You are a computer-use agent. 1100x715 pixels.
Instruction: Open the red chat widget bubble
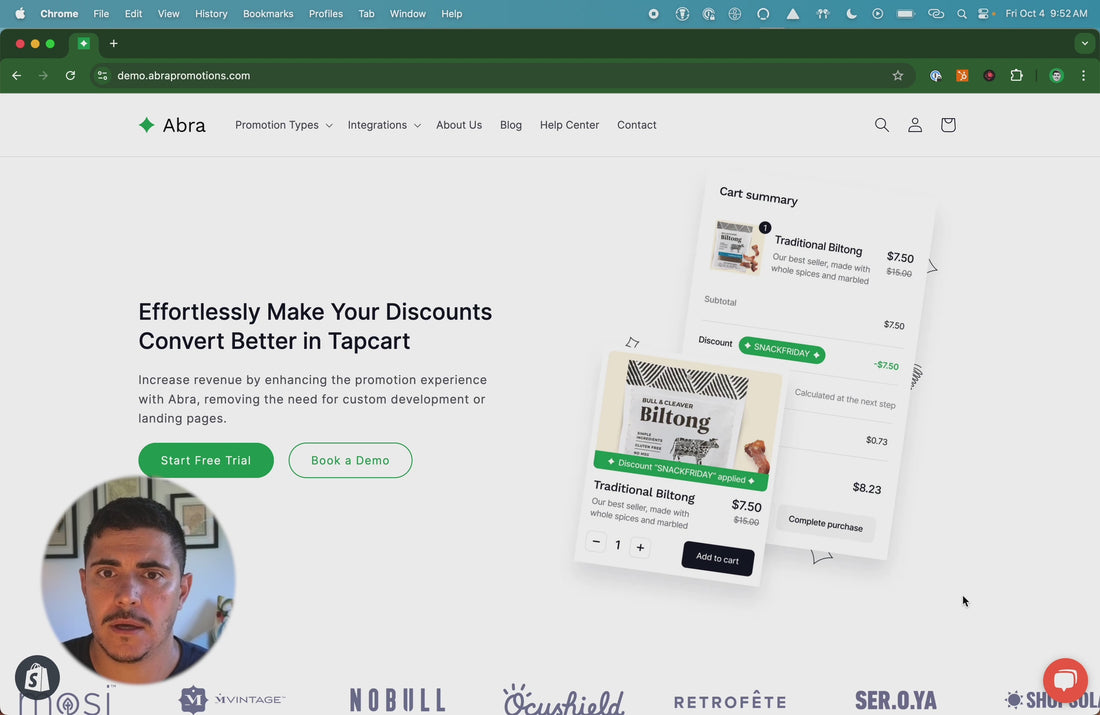(1064, 681)
